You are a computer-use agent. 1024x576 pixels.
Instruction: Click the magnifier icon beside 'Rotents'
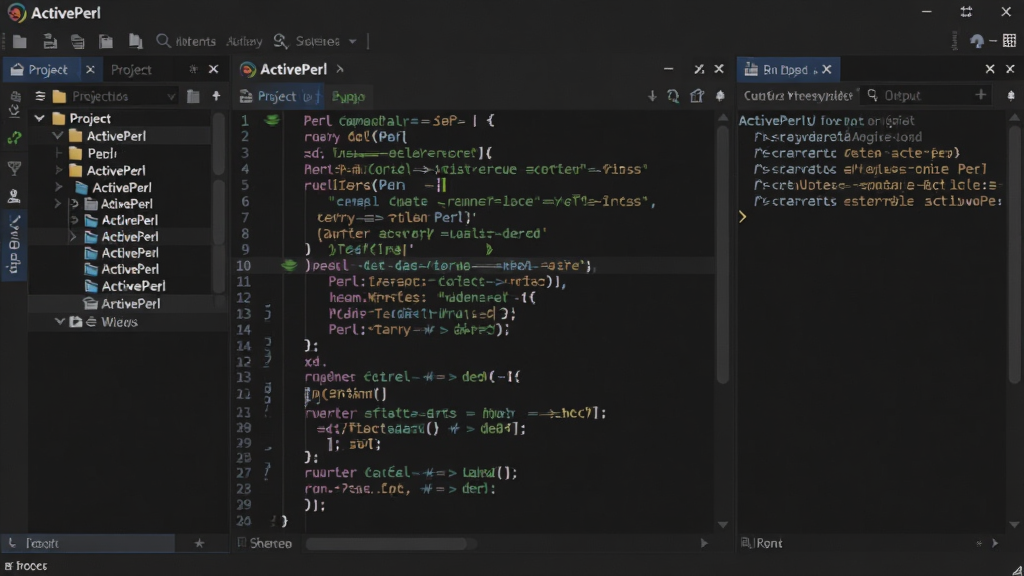point(163,41)
